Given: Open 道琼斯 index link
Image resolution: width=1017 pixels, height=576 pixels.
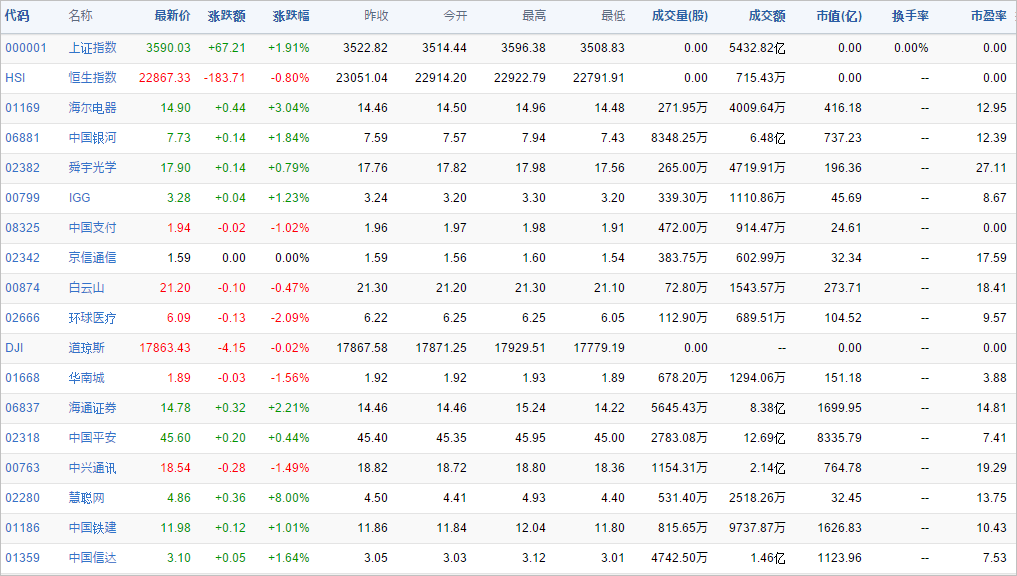Looking at the screenshot, I should click(87, 348).
